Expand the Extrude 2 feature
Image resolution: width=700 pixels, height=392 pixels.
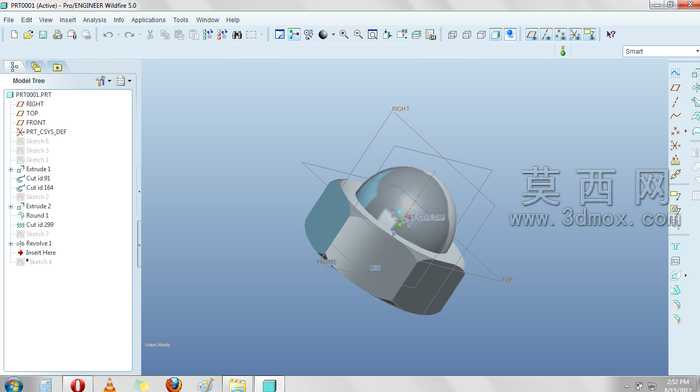click(x=11, y=206)
